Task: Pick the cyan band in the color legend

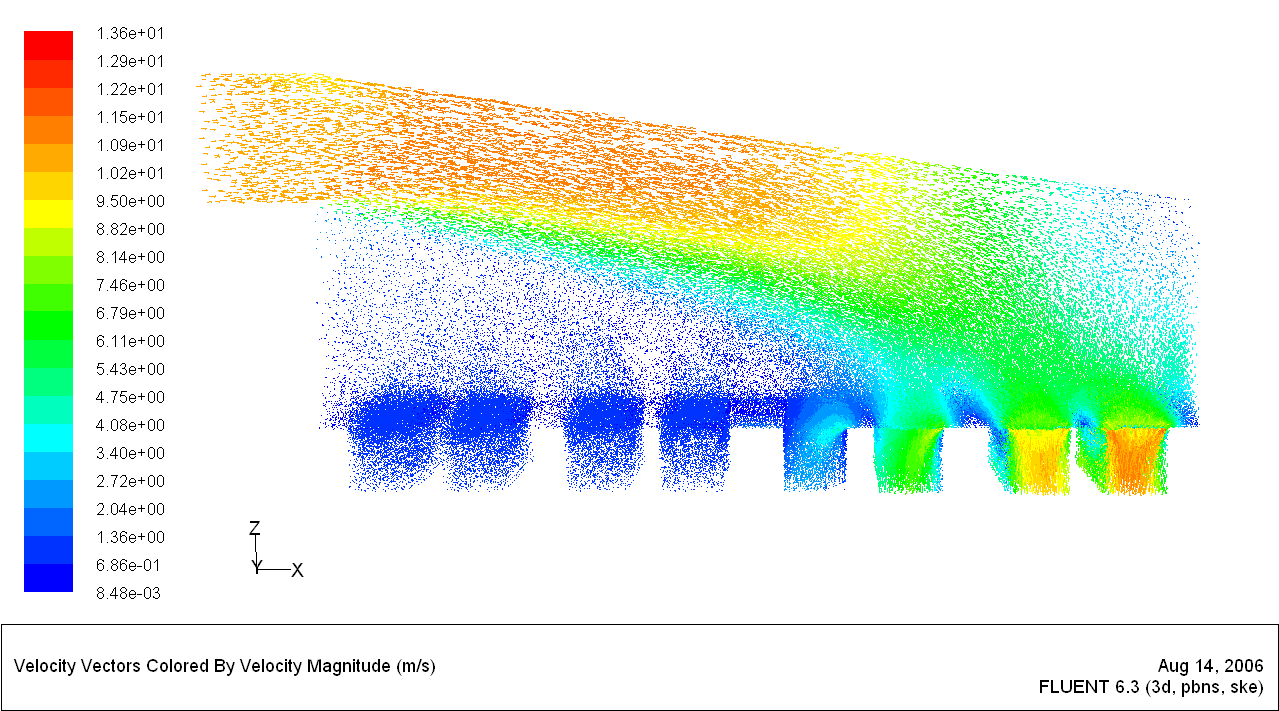Action: click(x=48, y=437)
